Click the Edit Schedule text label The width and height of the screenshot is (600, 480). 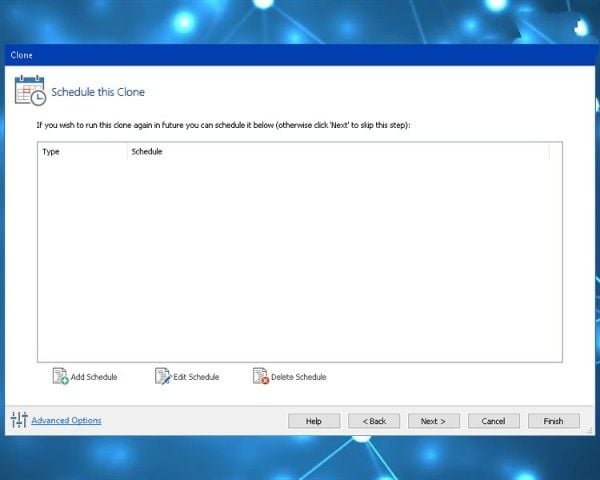196,377
